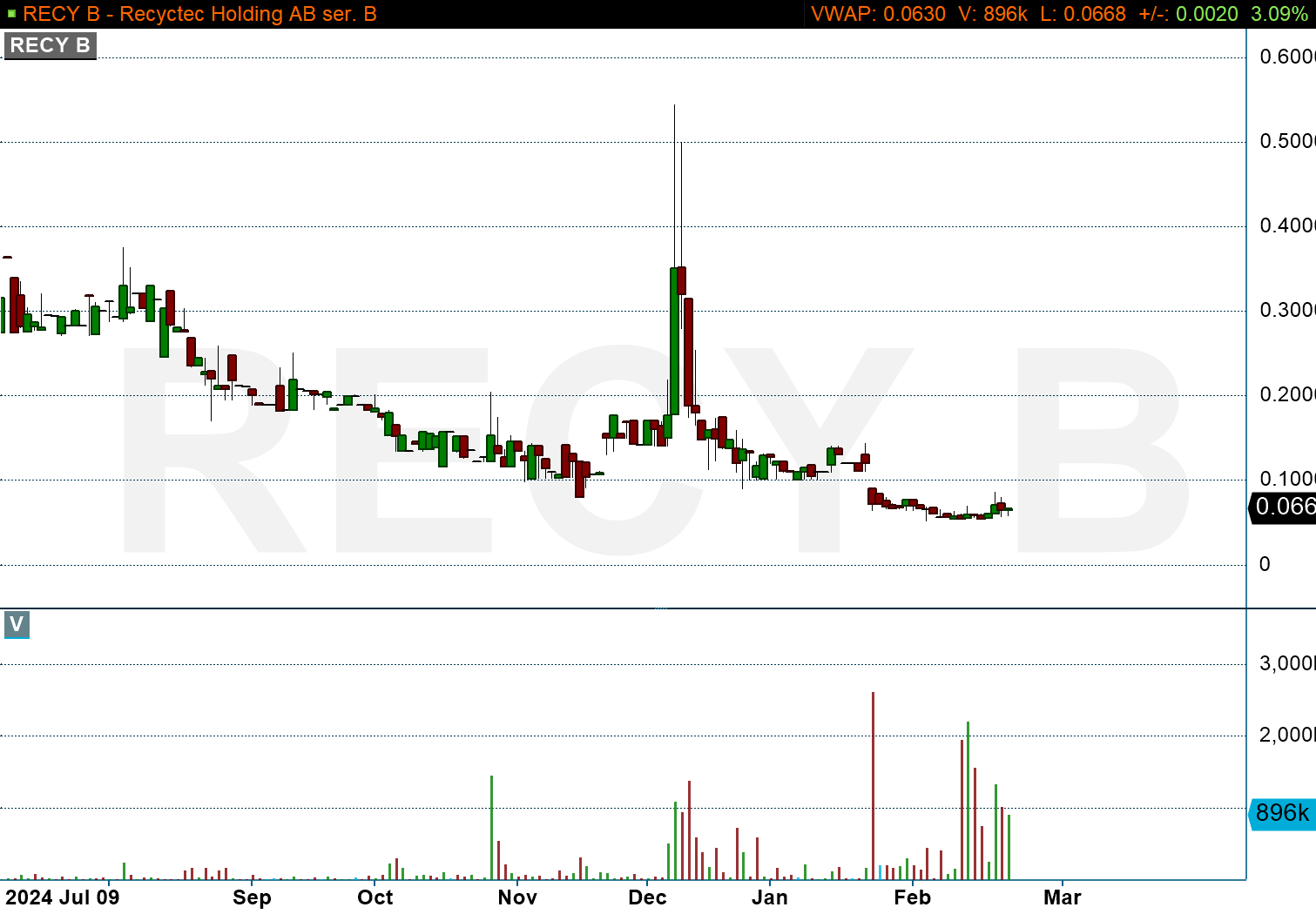Click the +/-: 0.0020 change readout

1188,14
